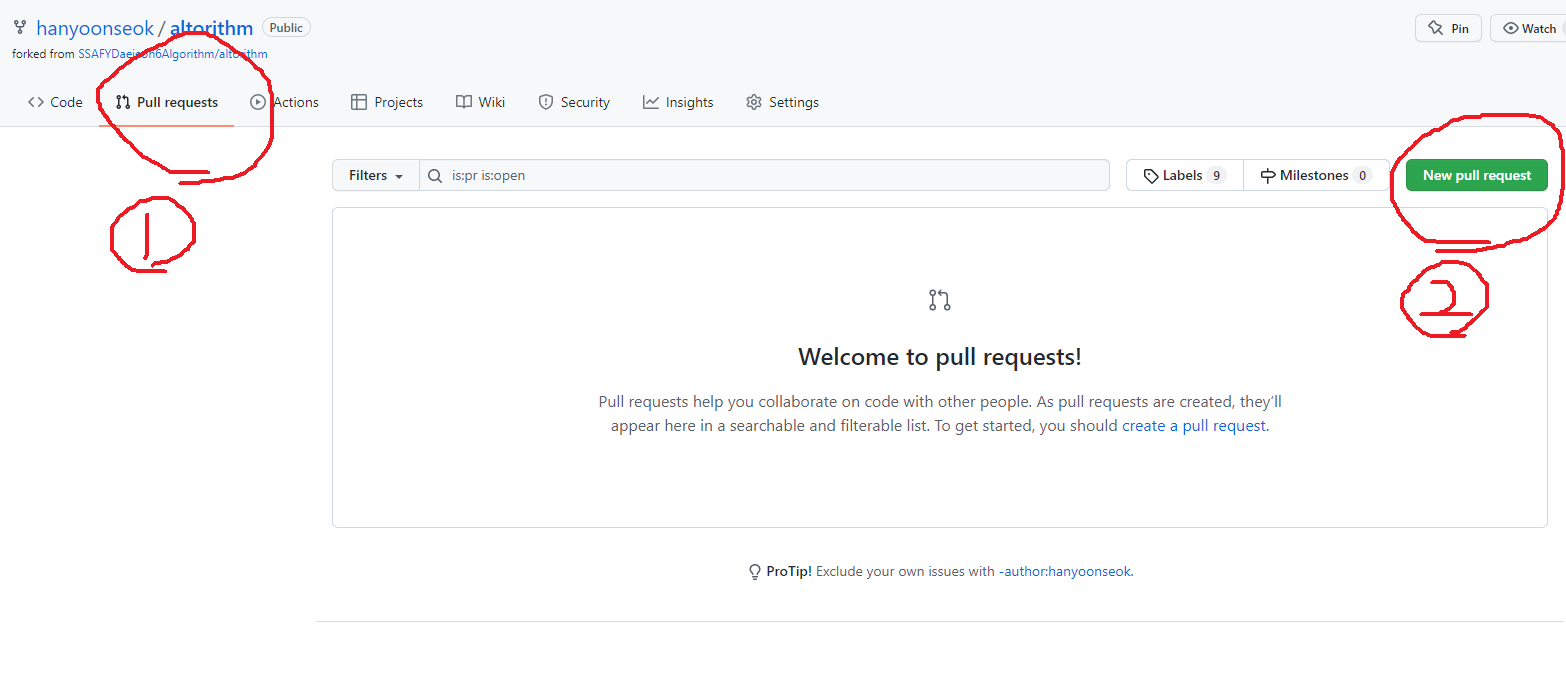Click the Settings gear icon
Viewport: 1566px width, 682px height.
[x=754, y=102]
